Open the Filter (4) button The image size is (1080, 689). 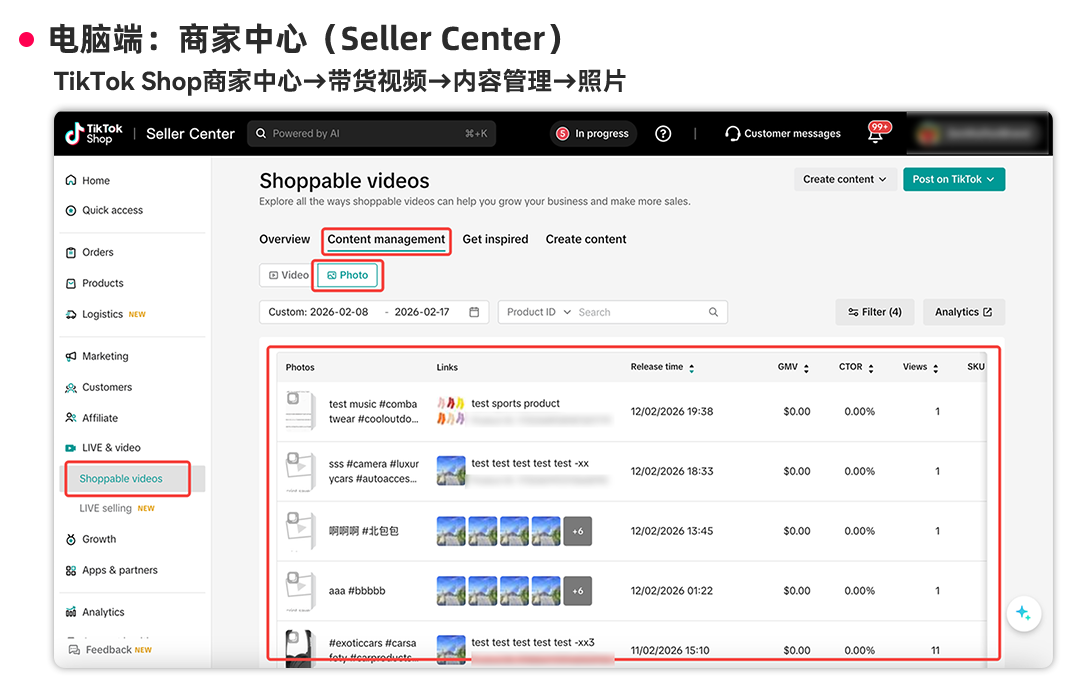[x=875, y=312]
